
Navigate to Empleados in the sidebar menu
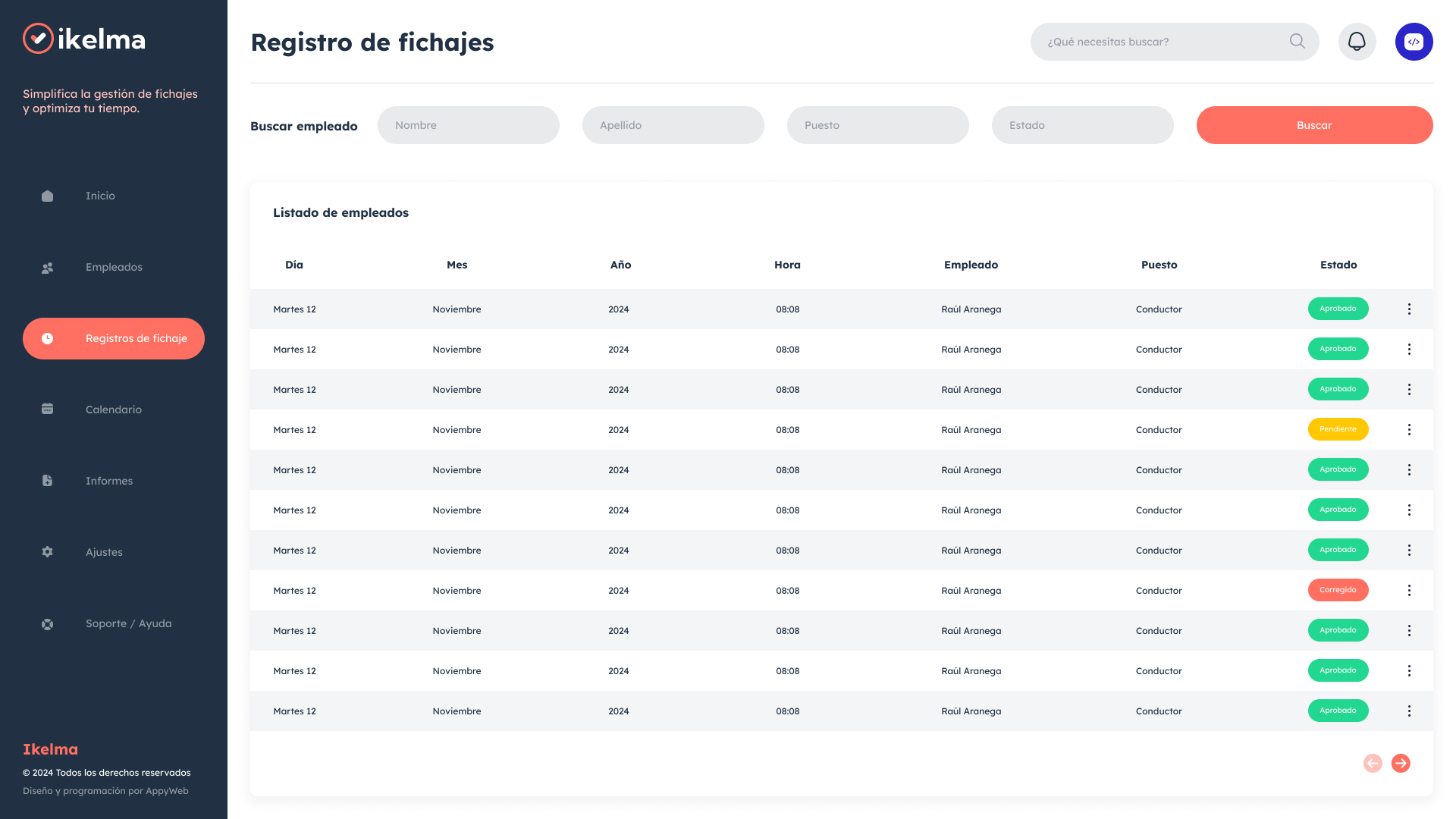click(x=114, y=267)
